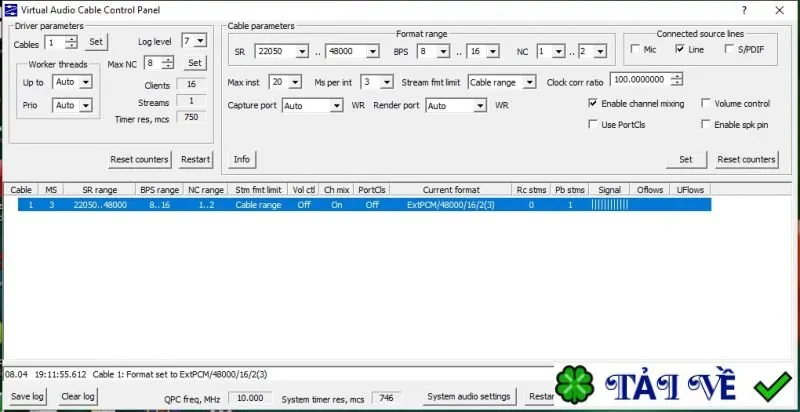
Task: Click Reset counters in Cable parameters
Action: tap(746, 159)
